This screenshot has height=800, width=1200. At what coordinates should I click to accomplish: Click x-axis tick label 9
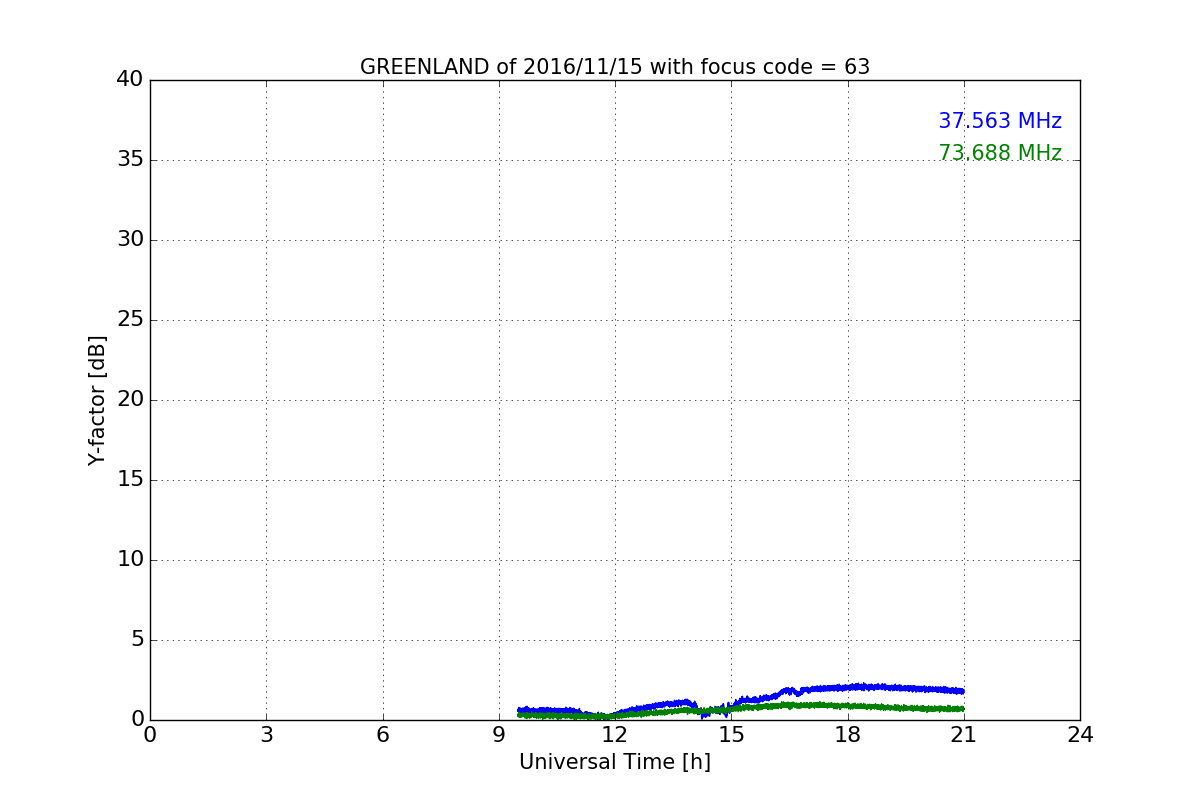click(x=499, y=735)
